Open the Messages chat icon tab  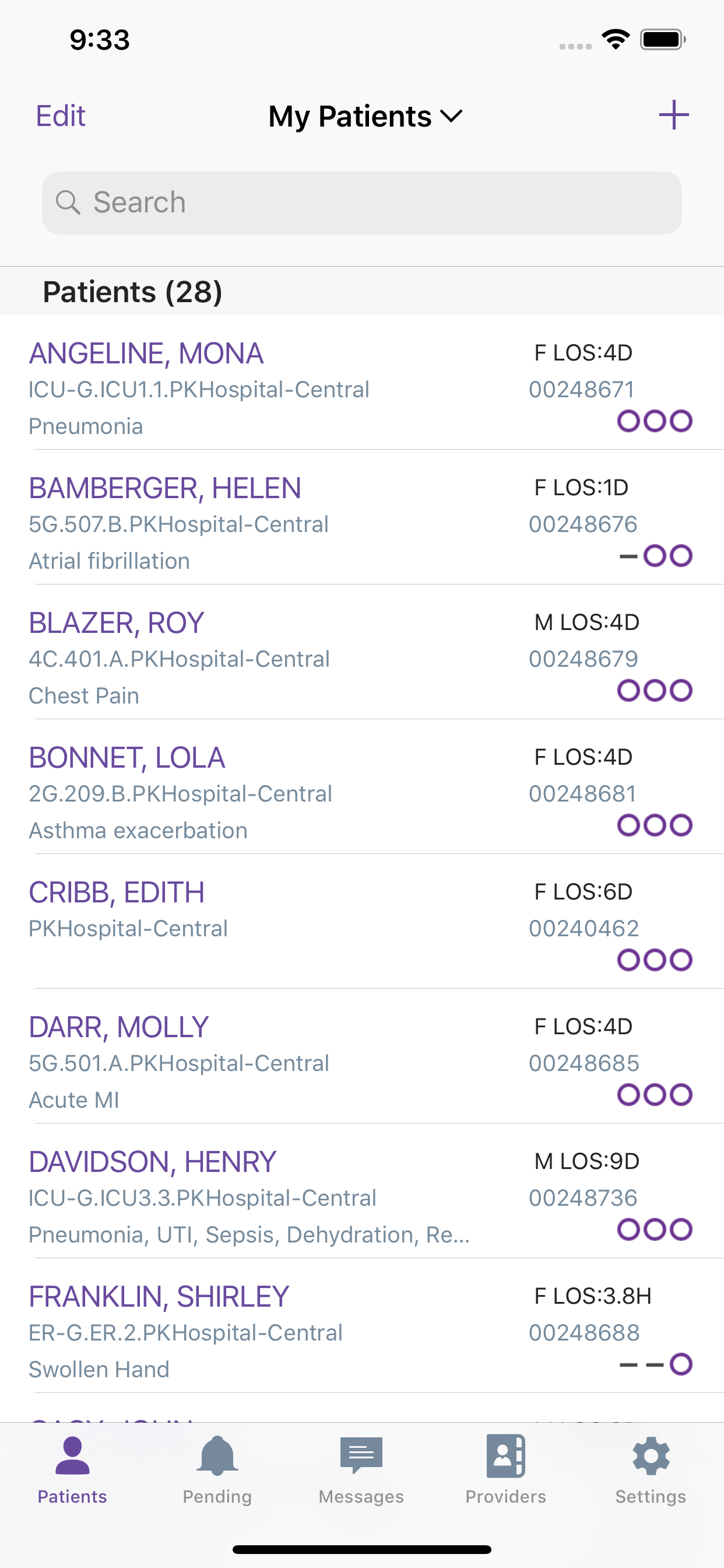click(361, 1470)
